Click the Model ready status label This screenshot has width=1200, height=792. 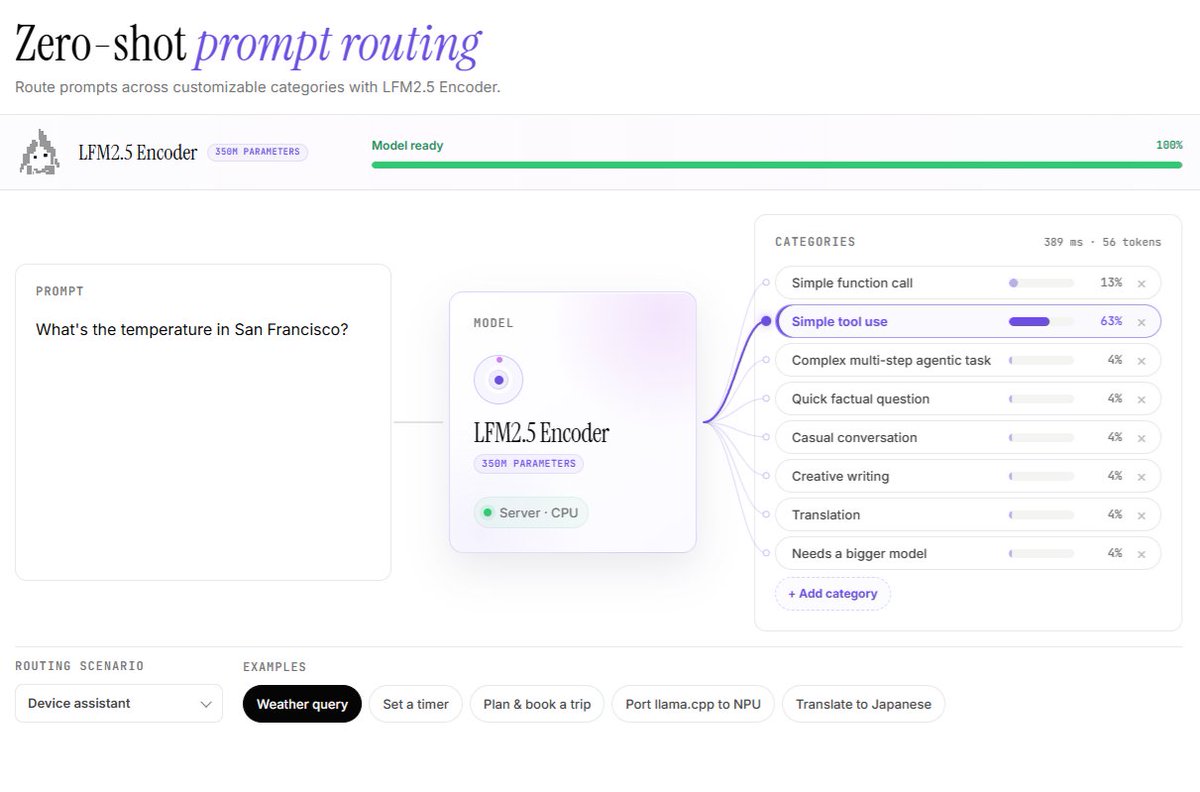point(407,146)
